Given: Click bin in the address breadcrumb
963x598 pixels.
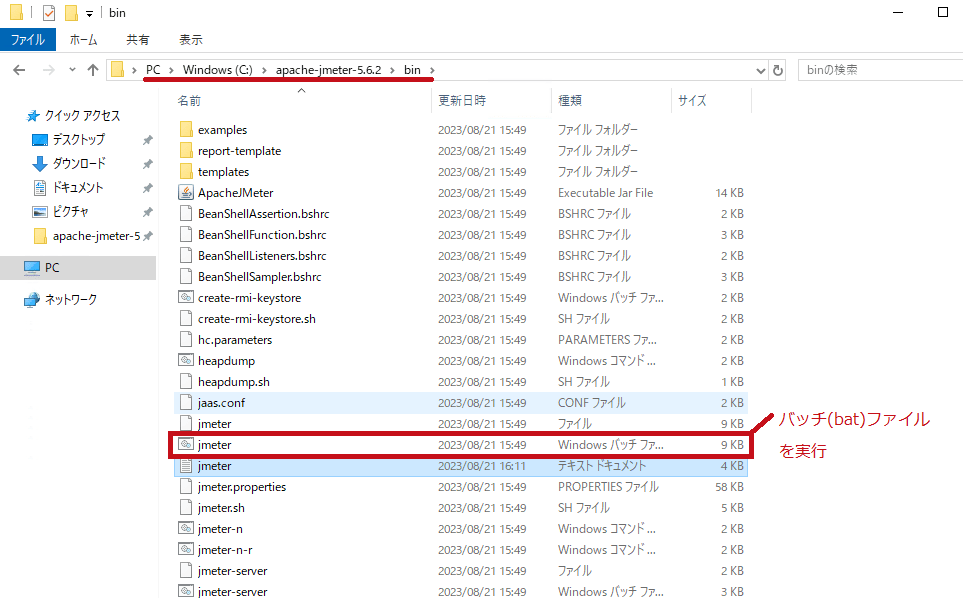Looking at the screenshot, I should coord(412,70).
